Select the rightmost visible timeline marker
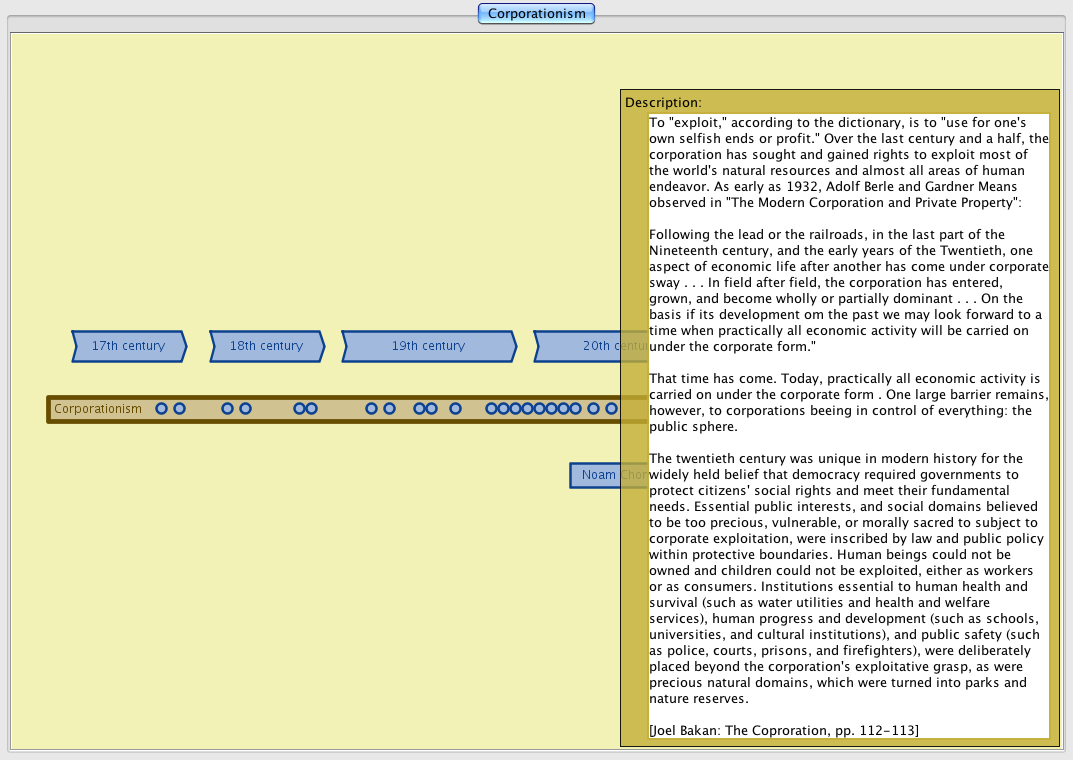1073x760 pixels. click(x=611, y=409)
